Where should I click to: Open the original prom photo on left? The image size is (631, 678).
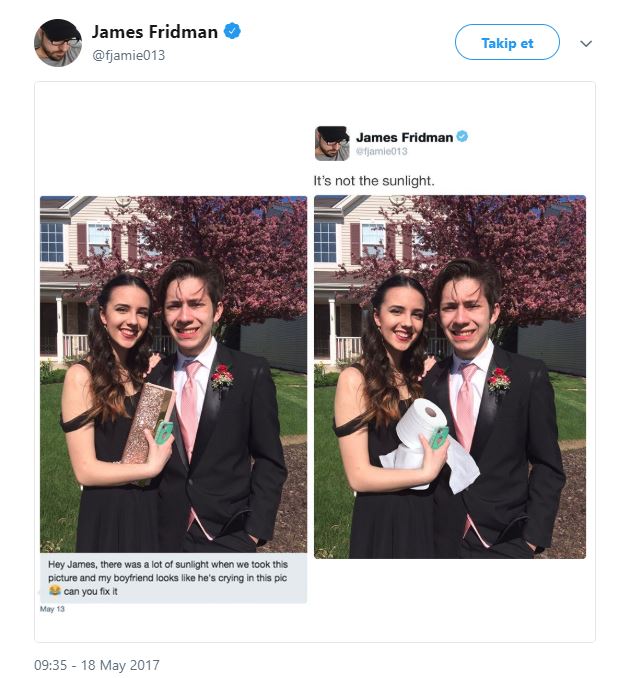coord(173,373)
